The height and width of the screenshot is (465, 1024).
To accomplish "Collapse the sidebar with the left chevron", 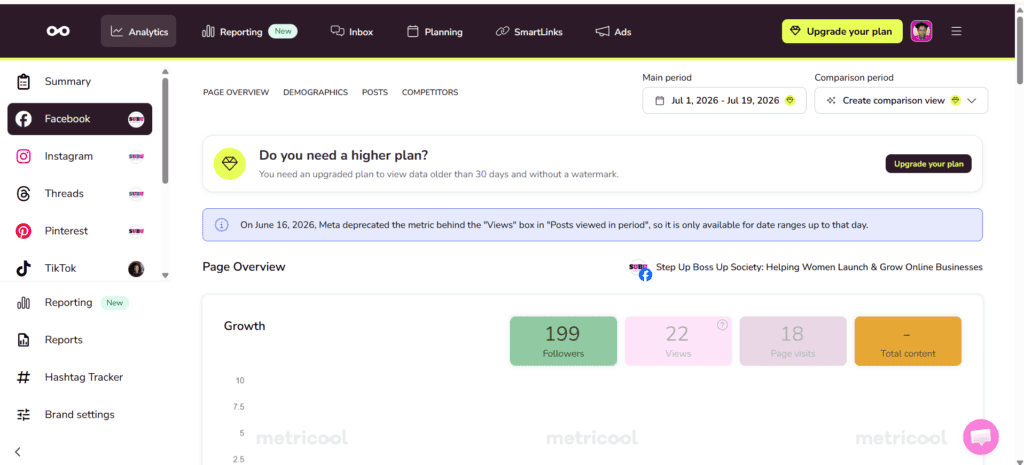I will click(18, 451).
